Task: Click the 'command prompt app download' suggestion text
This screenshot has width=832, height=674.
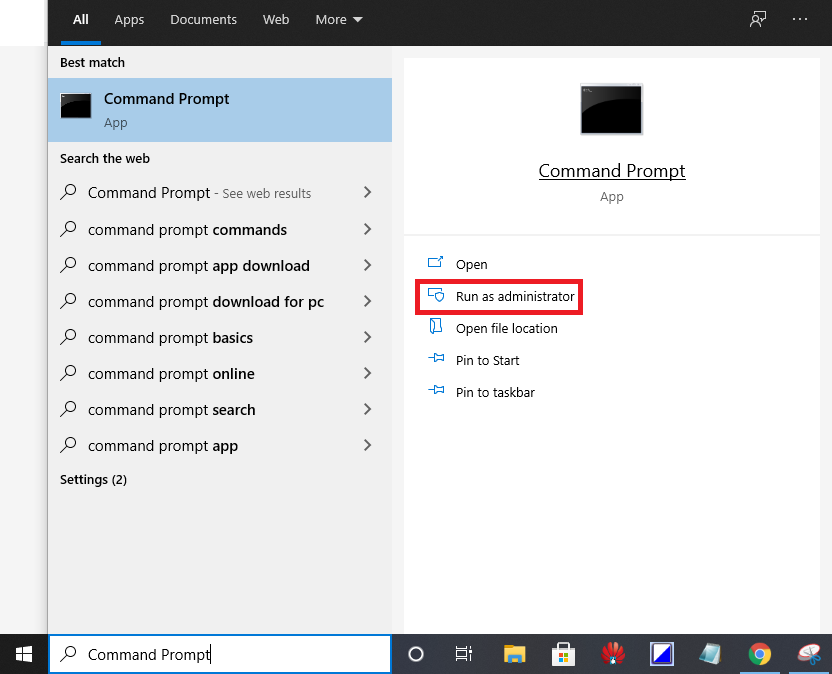Action: tap(198, 265)
